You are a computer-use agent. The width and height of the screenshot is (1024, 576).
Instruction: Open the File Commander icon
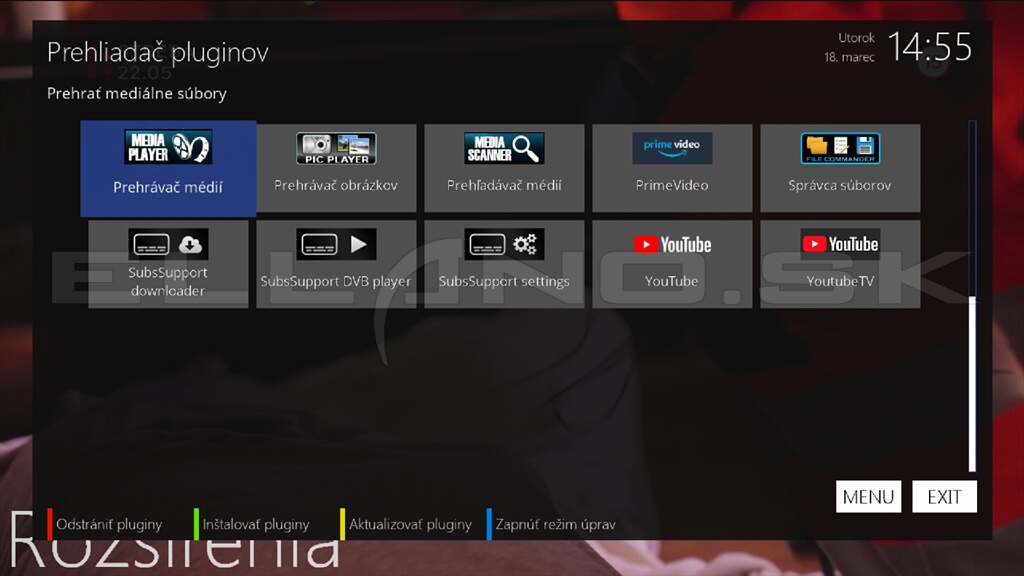pyautogui.click(x=840, y=148)
